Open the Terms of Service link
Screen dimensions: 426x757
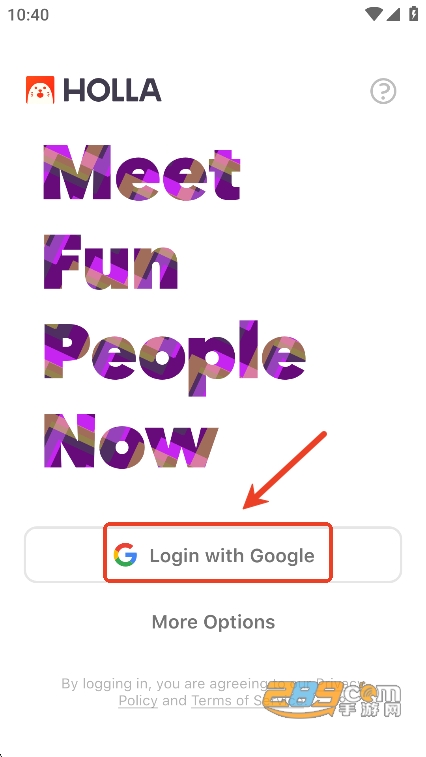click(249, 701)
